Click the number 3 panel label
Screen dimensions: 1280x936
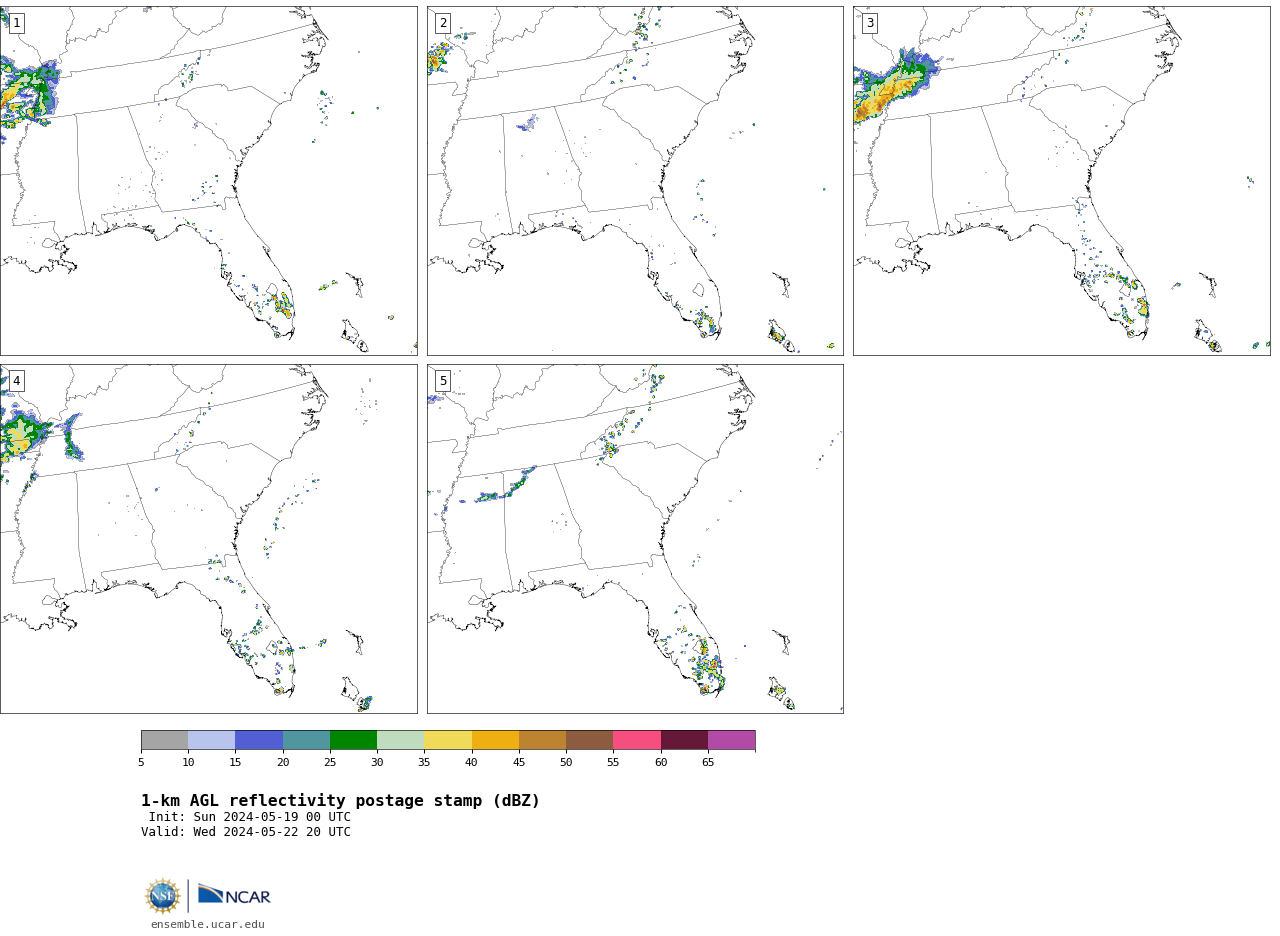pyautogui.click(x=869, y=23)
